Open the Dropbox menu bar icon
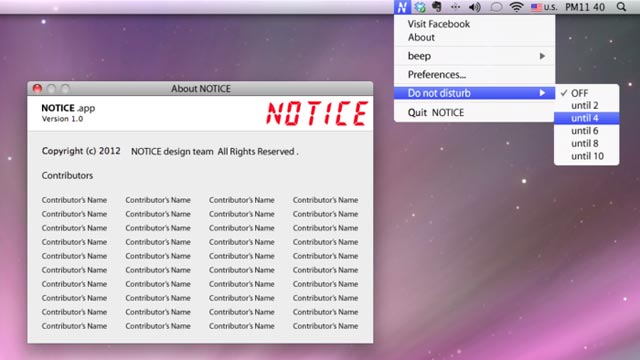The image size is (640, 360). pos(420,7)
